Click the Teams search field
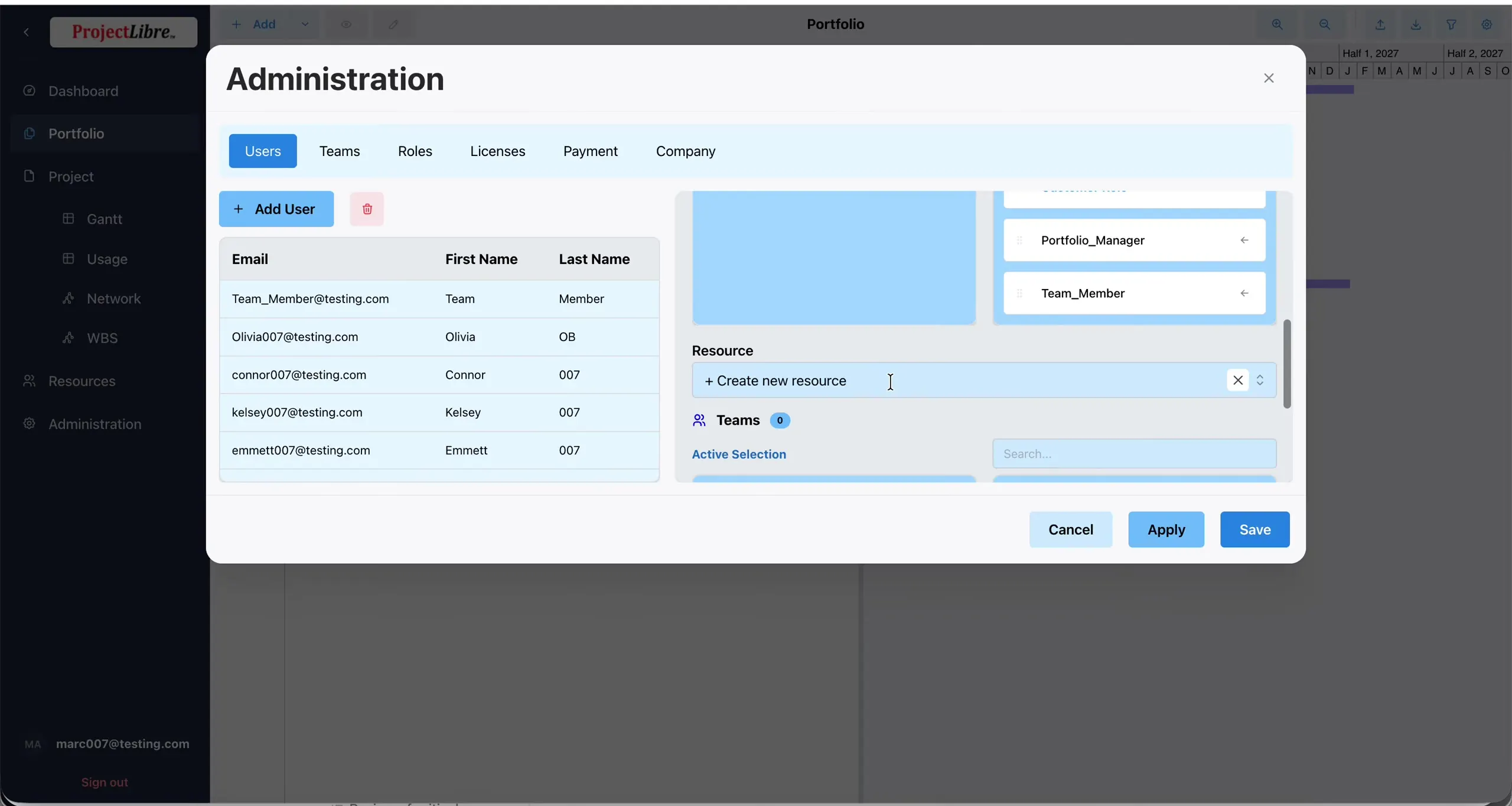This screenshot has height=806, width=1512. [x=1134, y=454]
